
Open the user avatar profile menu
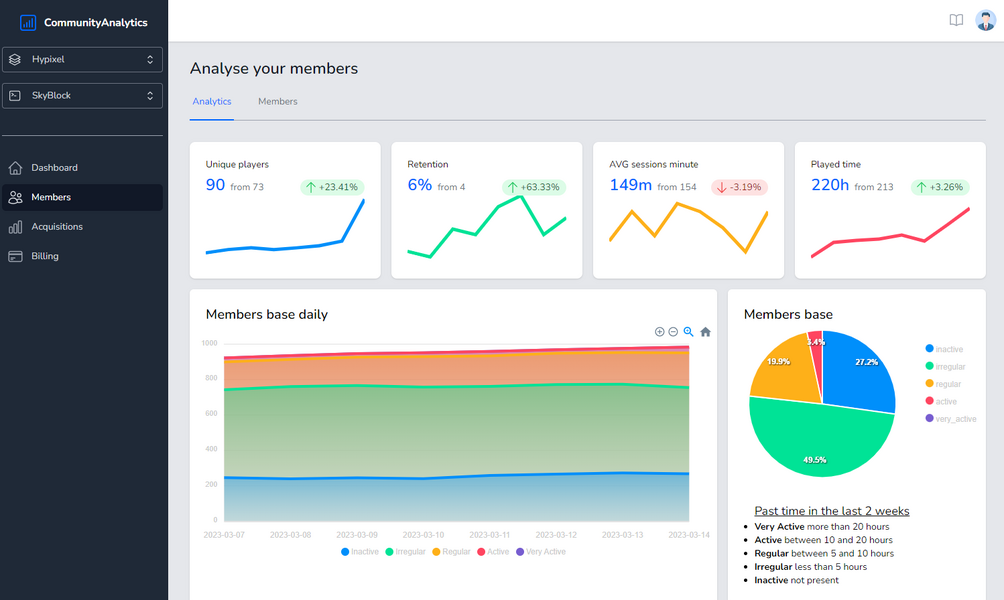point(985,20)
